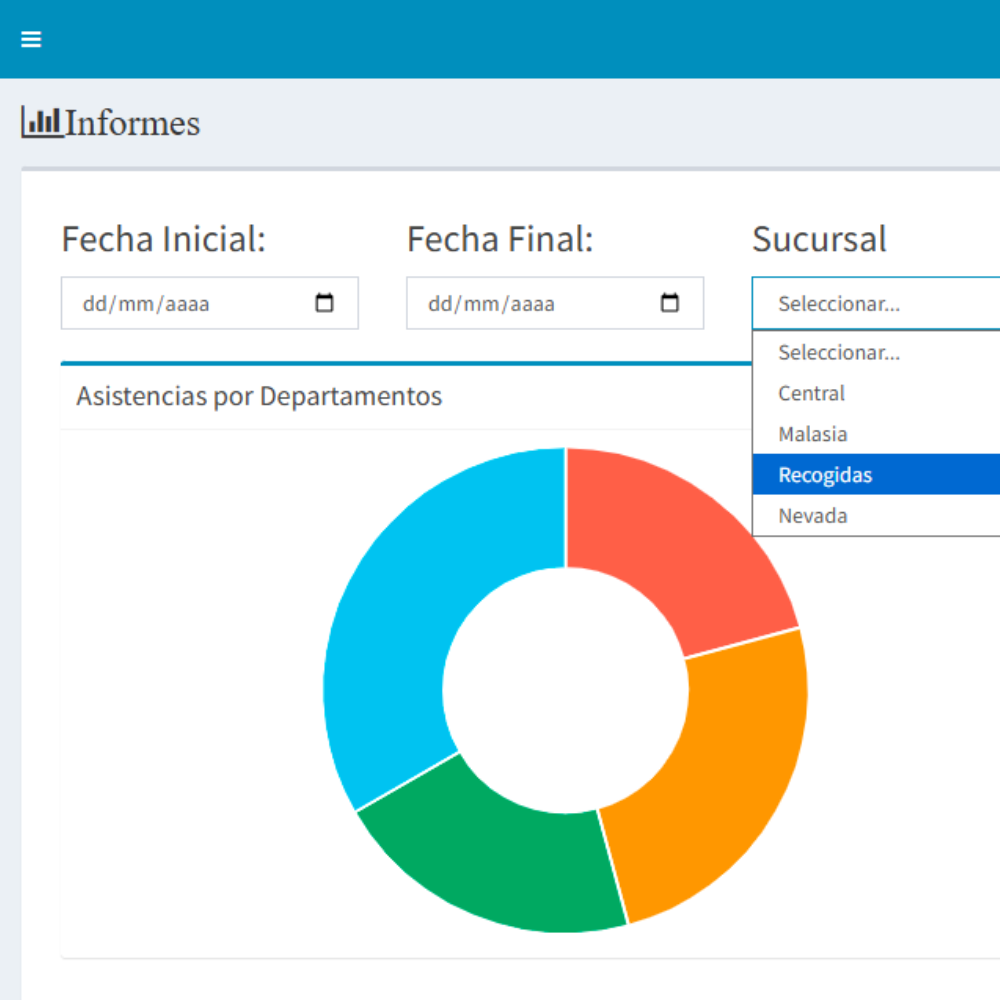Viewport: 1000px width, 1000px height.
Task: Open the Fecha Inicial calendar picker icon
Action: [x=325, y=303]
